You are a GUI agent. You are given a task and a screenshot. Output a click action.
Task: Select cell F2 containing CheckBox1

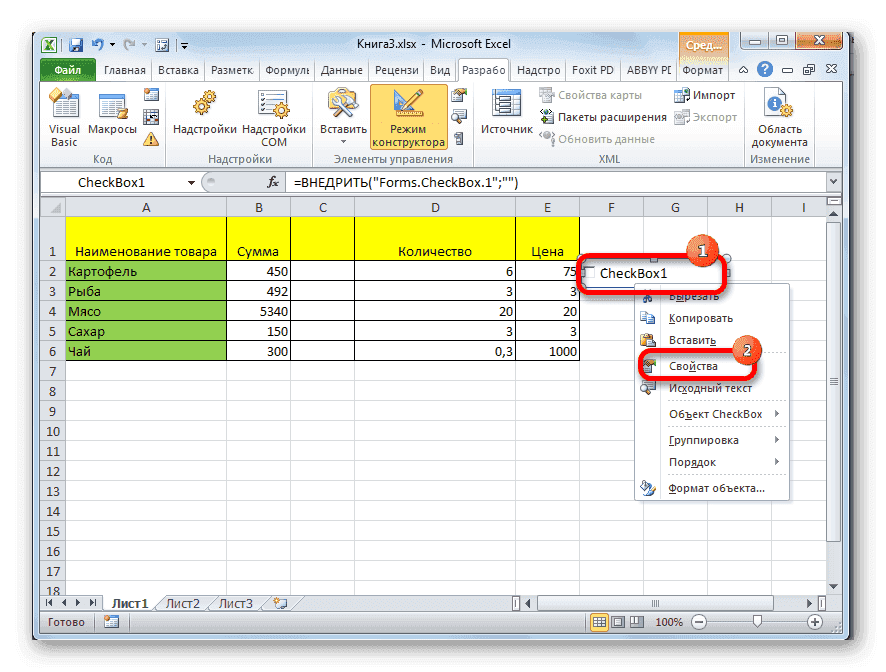[611, 270]
